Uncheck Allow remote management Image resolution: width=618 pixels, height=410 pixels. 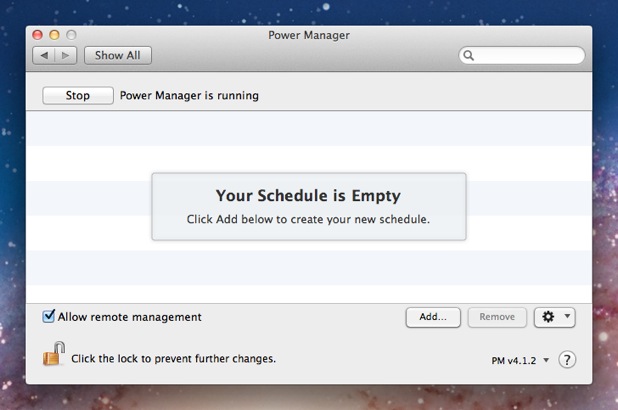(48, 316)
